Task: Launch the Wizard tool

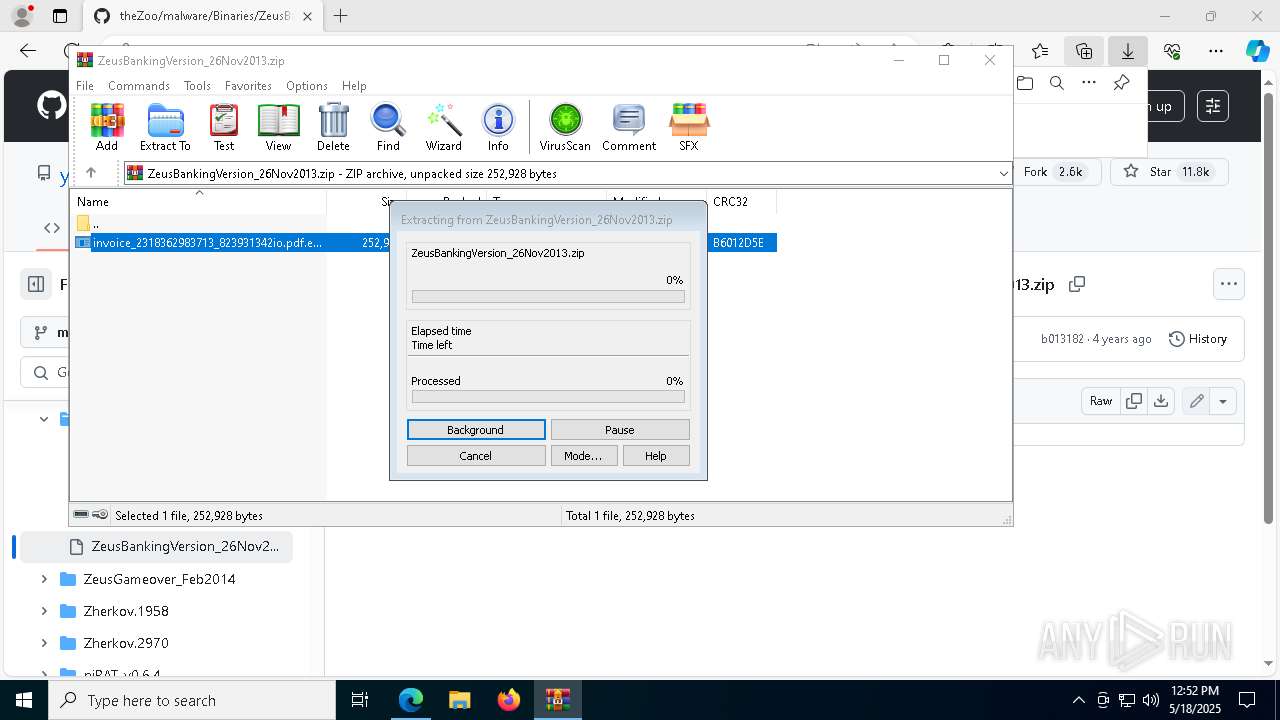Action: pyautogui.click(x=444, y=127)
